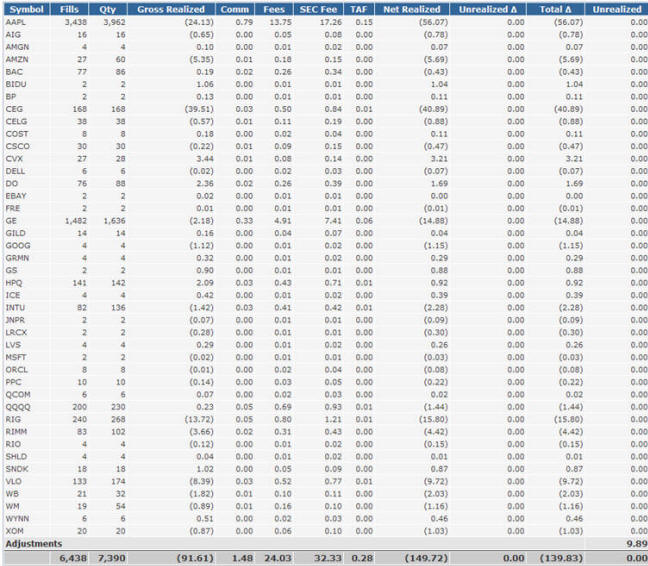Select the INTU symbol
This screenshot has width=648, height=566.
[x=15, y=308]
